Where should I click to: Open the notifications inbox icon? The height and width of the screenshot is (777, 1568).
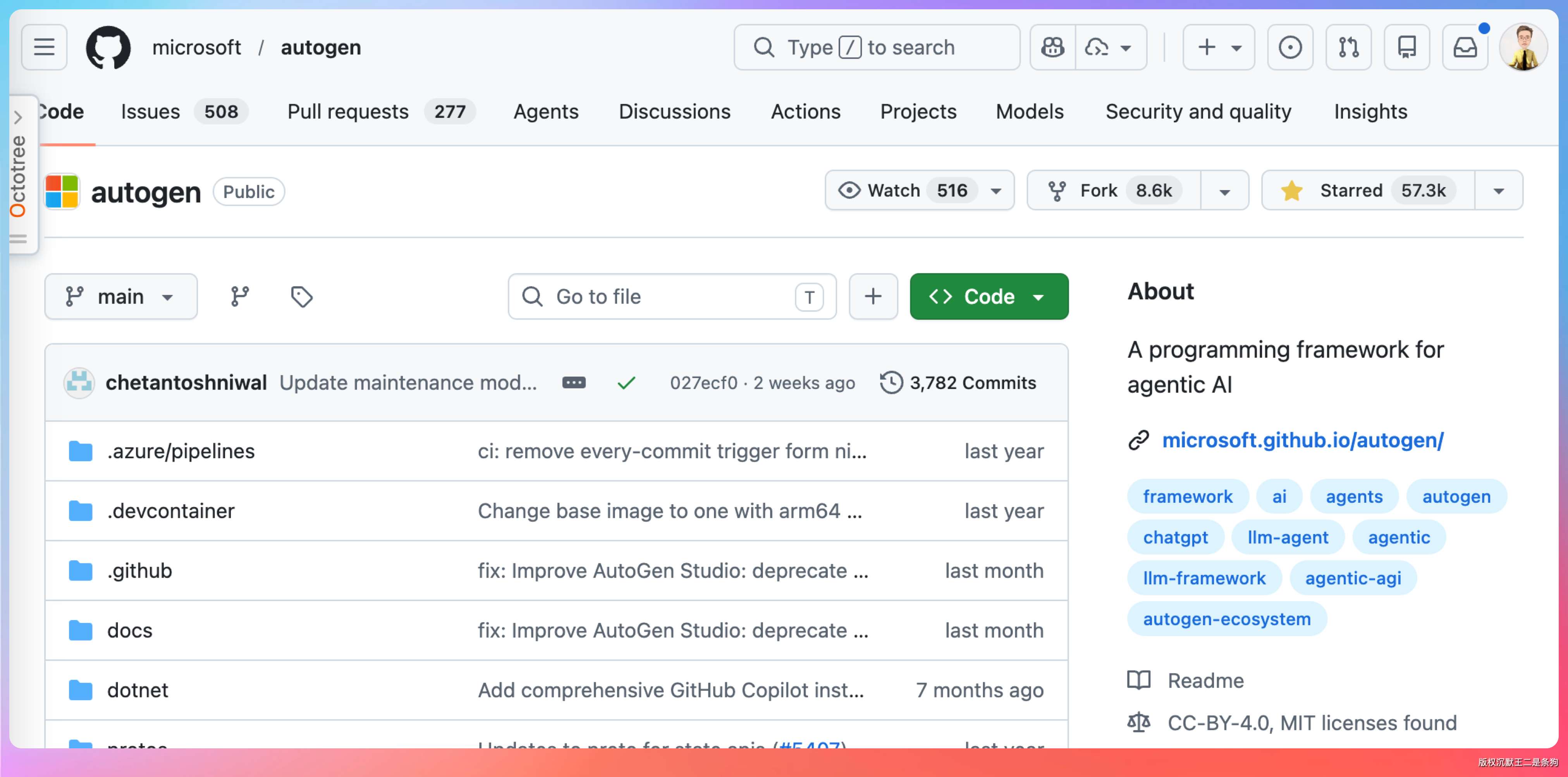click(x=1465, y=47)
